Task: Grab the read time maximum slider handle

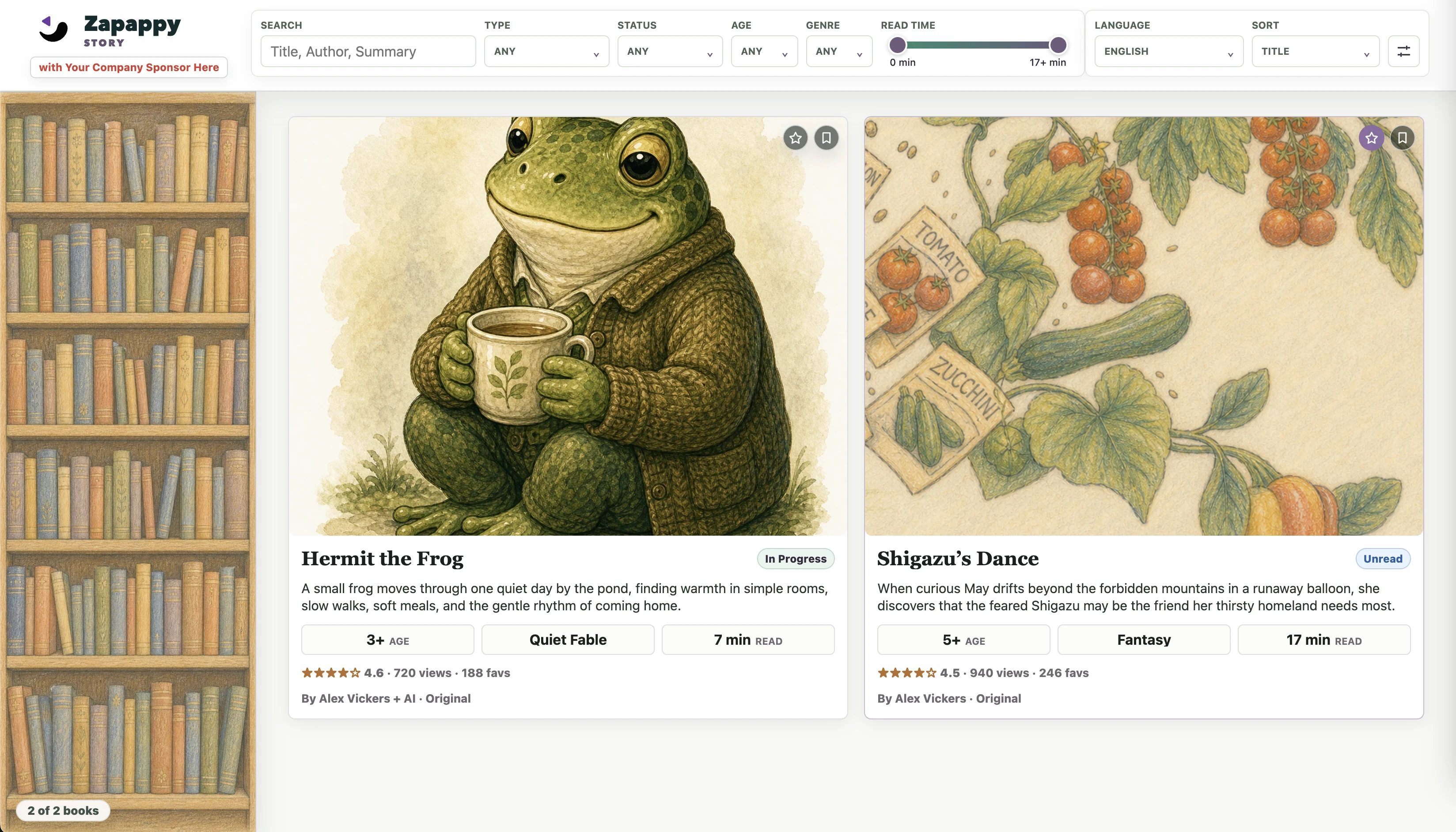Action: click(1058, 45)
